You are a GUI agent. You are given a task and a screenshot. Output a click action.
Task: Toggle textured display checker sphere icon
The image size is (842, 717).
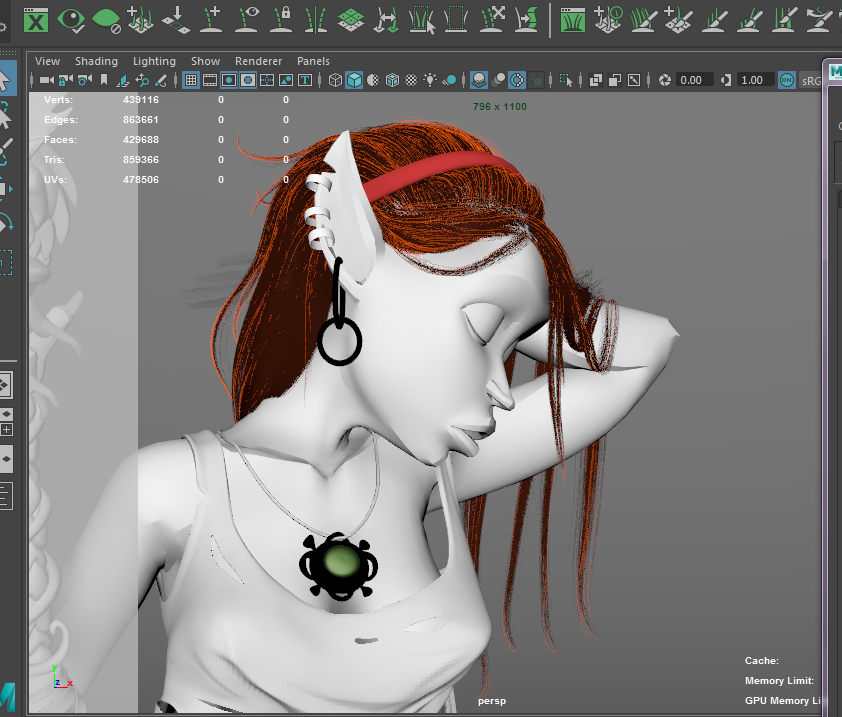411,81
